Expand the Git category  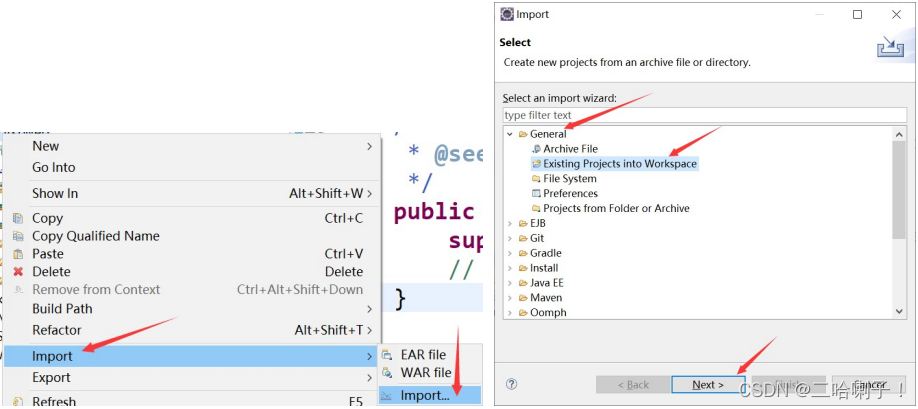(x=510, y=238)
